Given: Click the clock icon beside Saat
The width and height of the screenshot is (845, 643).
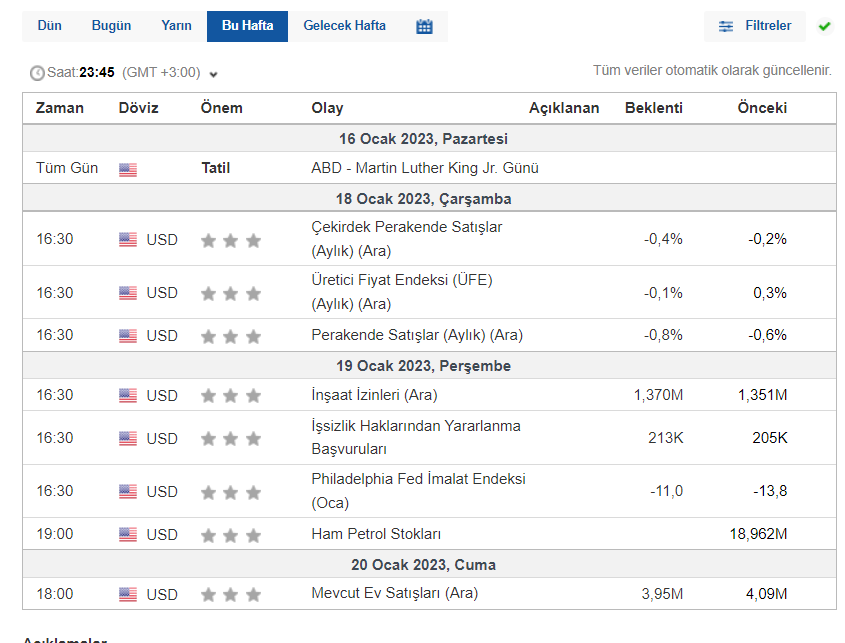Looking at the screenshot, I should (37, 73).
